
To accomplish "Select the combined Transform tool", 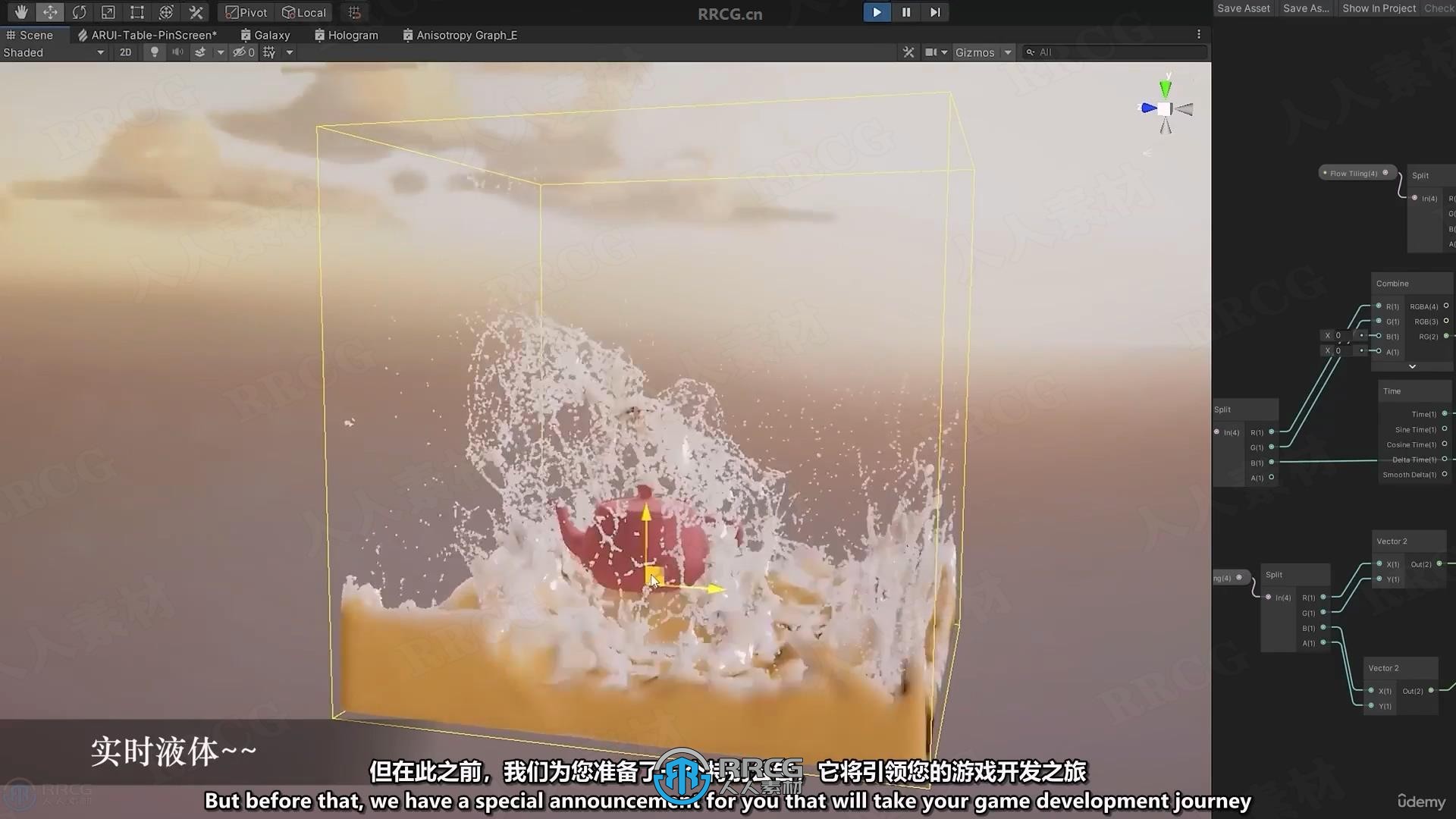I will [x=166, y=12].
